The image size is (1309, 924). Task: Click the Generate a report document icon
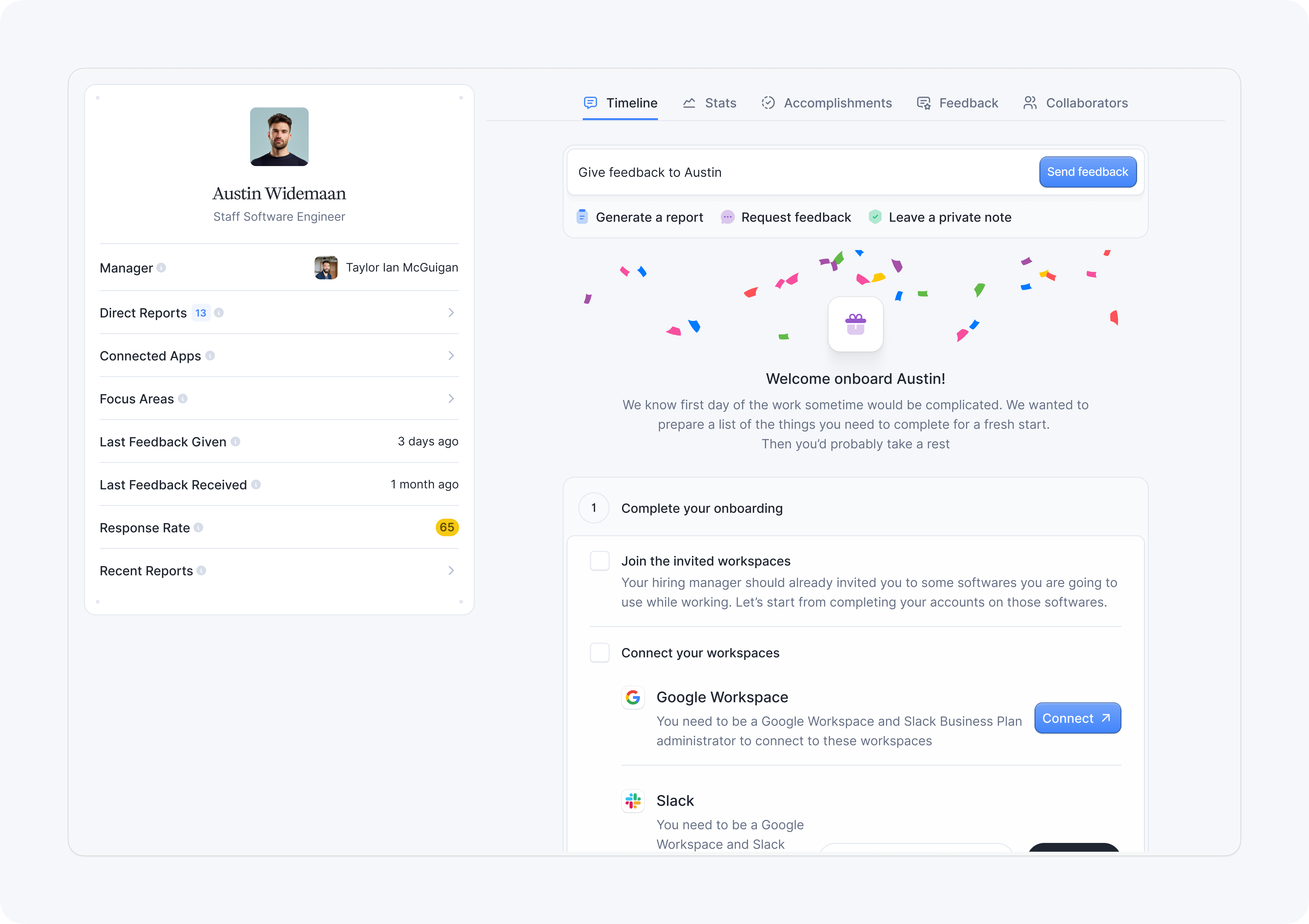582,217
